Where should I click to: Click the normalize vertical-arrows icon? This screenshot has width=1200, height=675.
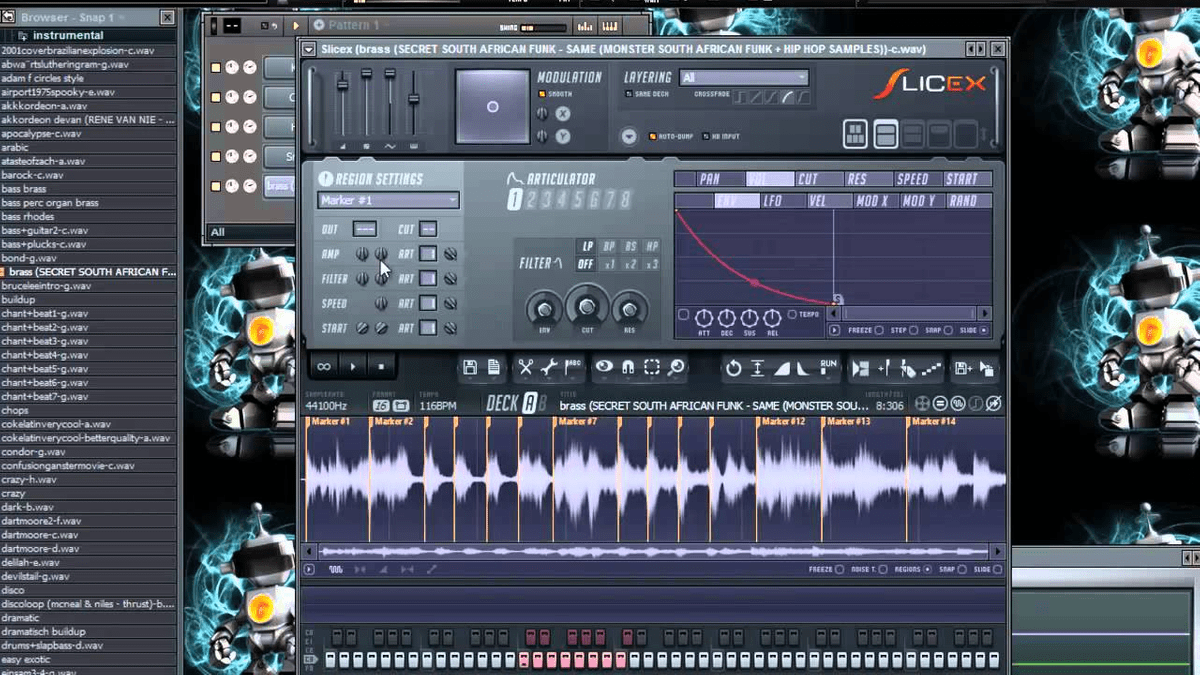pos(757,368)
